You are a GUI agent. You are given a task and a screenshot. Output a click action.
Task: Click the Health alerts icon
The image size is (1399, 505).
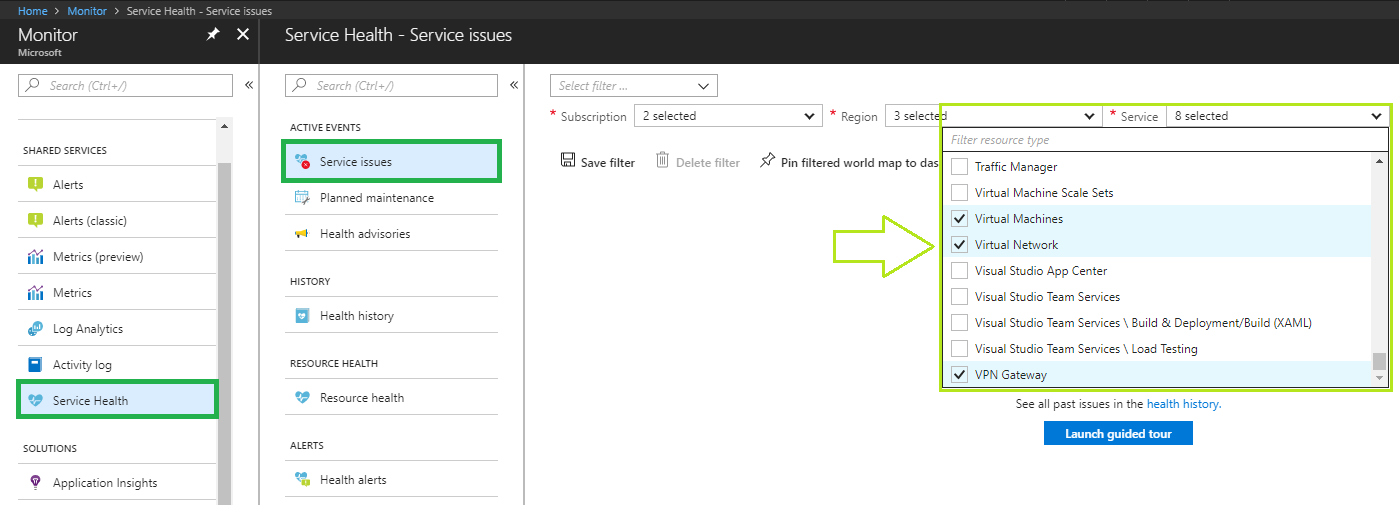302,480
